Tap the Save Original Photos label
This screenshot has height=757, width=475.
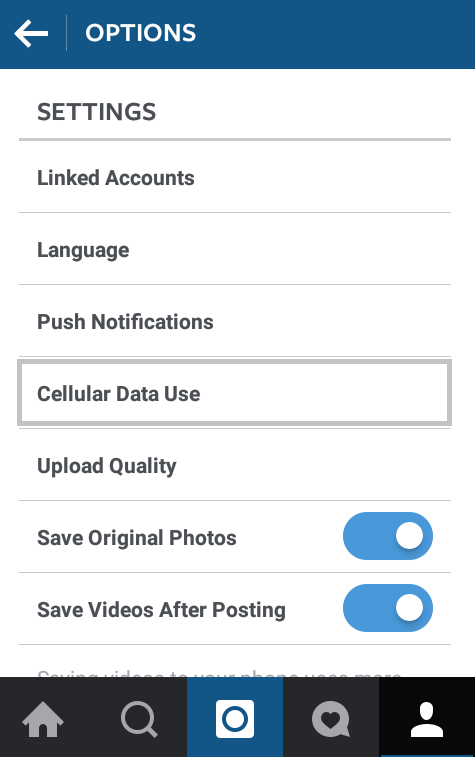pyautogui.click(x=137, y=537)
